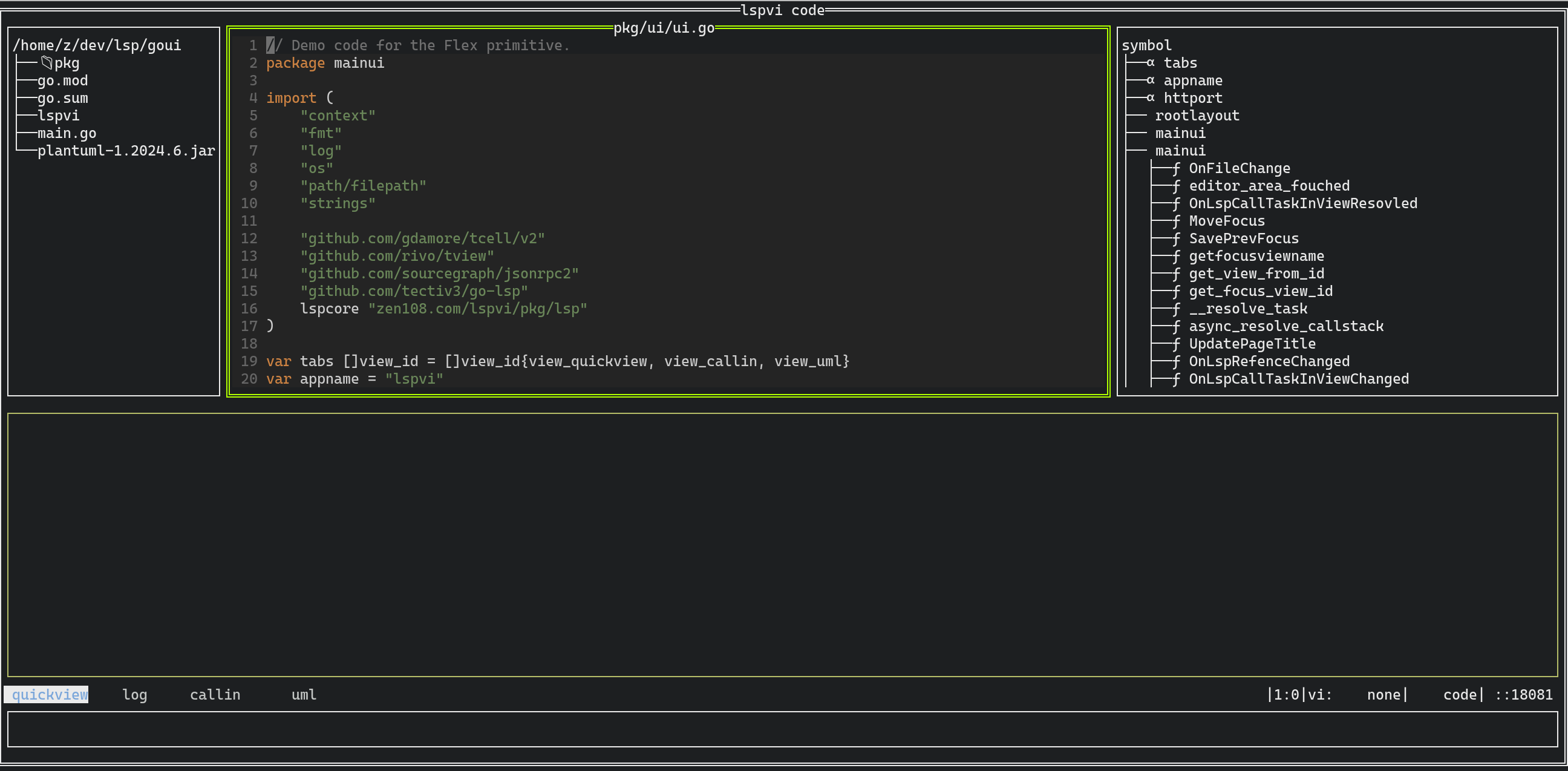Jump to SavePrevFocus function symbol
The width and height of the screenshot is (1568, 771).
pos(1244,238)
